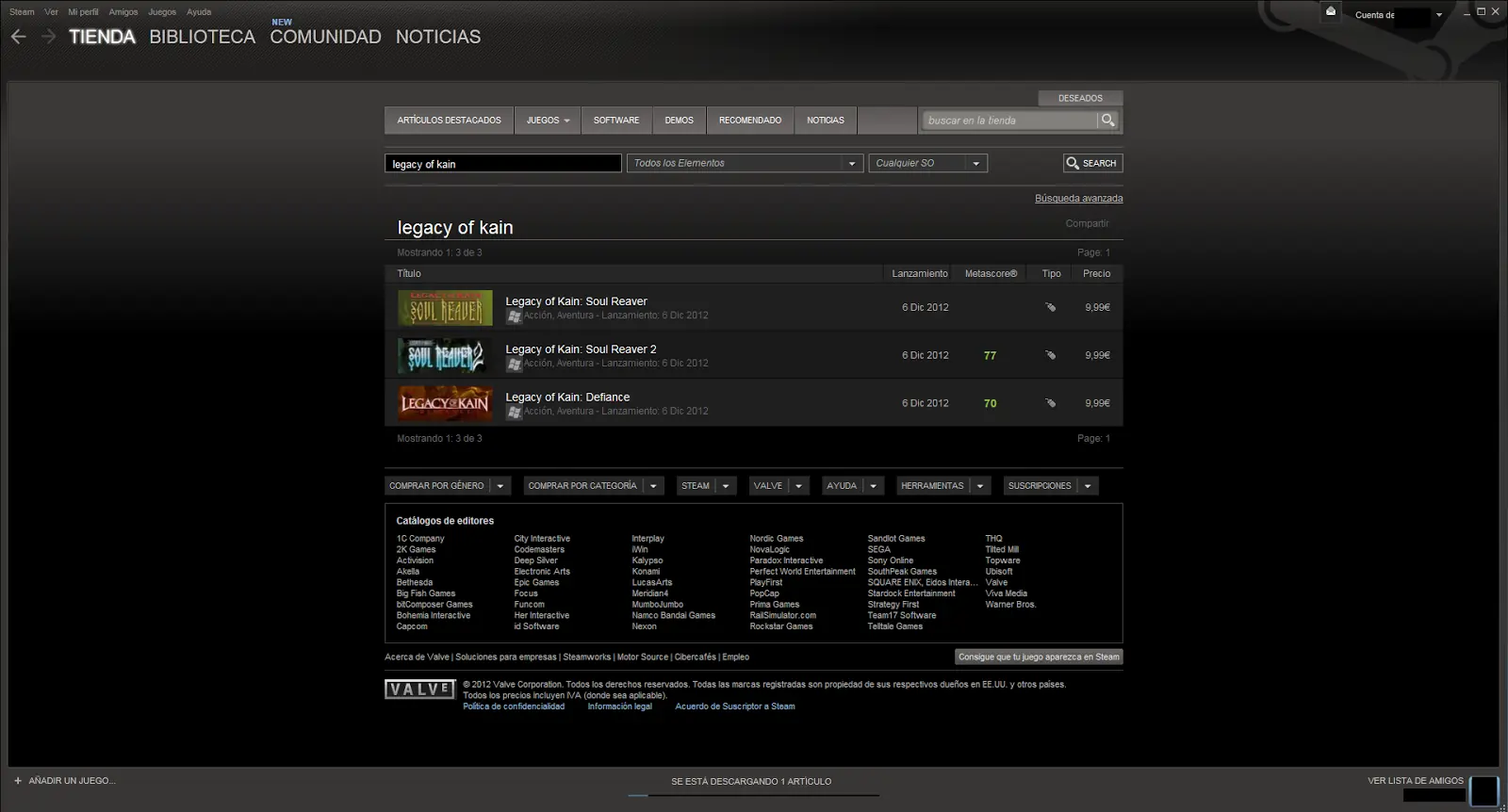Open the Demos store tab
The height and width of the screenshot is (812, 1508).
tap(679, 121)
